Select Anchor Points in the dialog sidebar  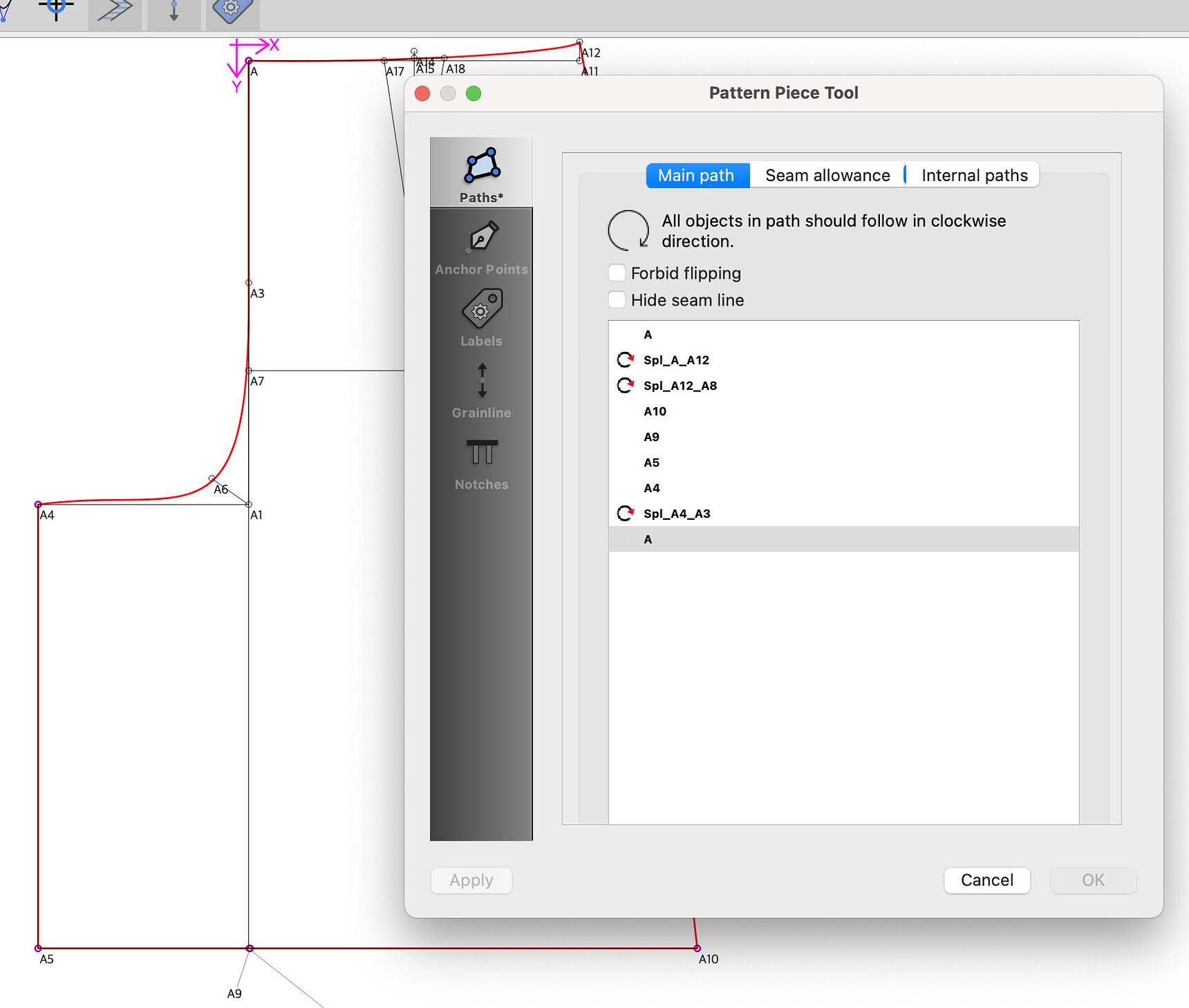(x=481, y=245)
